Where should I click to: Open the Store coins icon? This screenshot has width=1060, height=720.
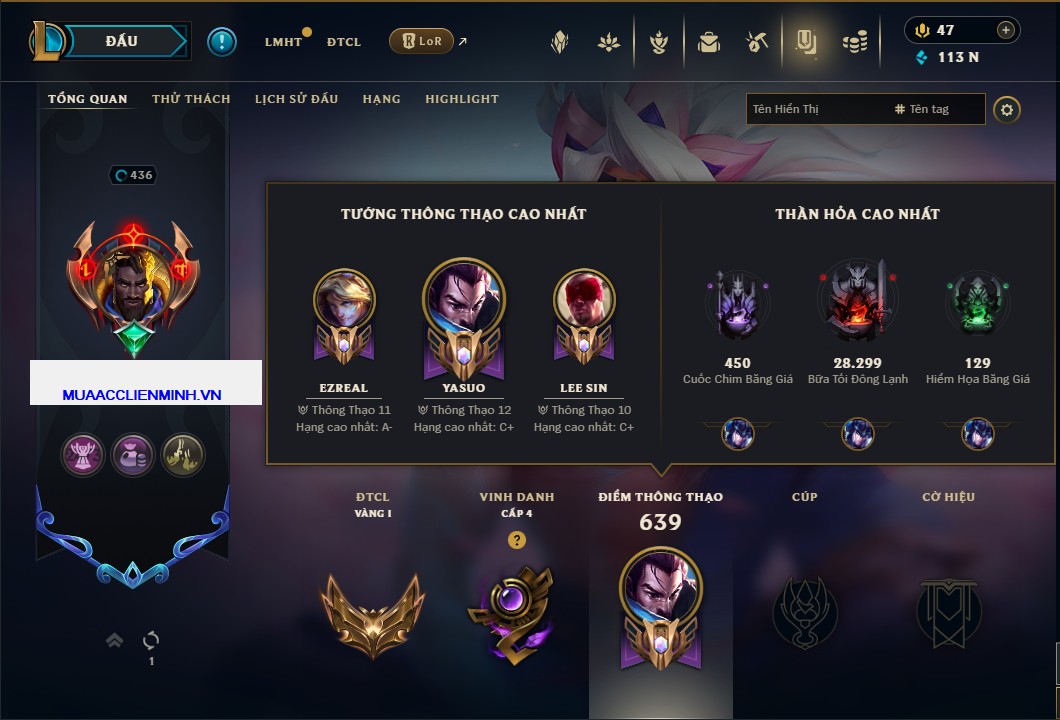coord(855,42)
